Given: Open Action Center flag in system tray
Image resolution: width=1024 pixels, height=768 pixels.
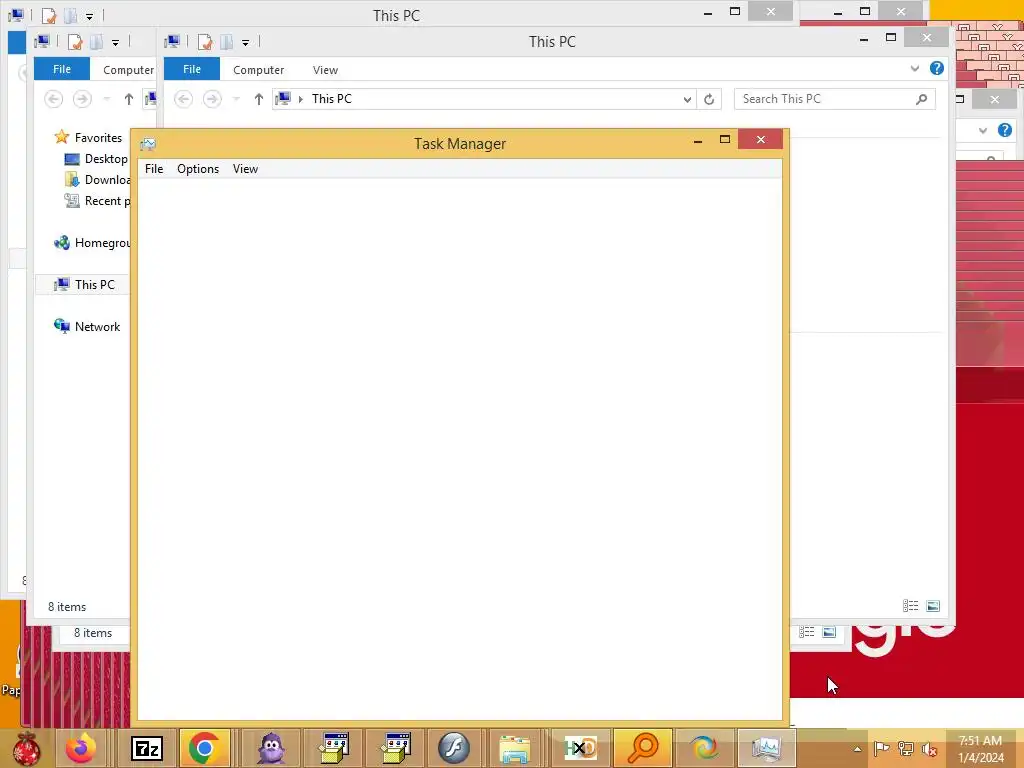Looking at the screenshot, I should click(881, 748).
